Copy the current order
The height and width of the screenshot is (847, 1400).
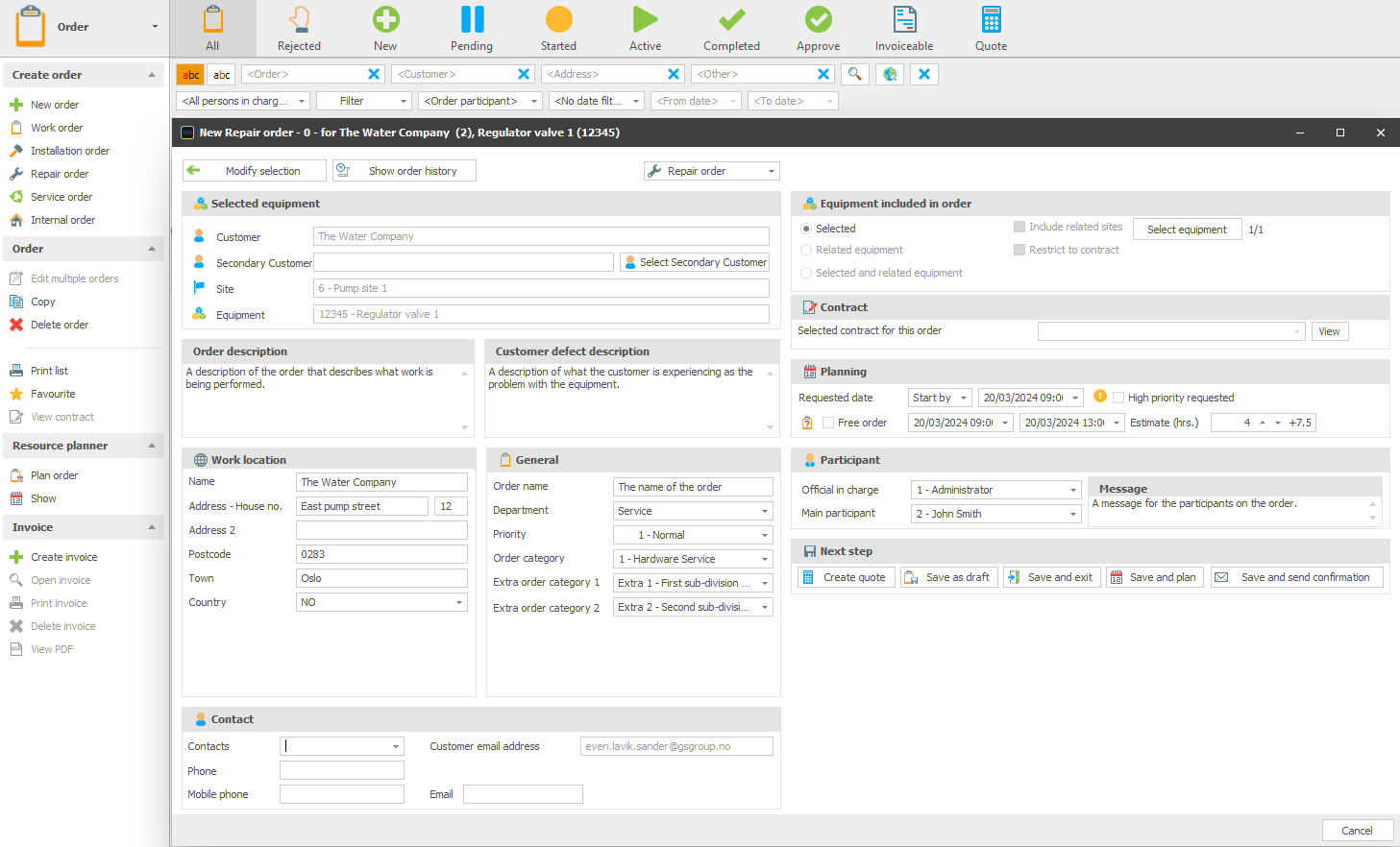[x=43, y=302]
